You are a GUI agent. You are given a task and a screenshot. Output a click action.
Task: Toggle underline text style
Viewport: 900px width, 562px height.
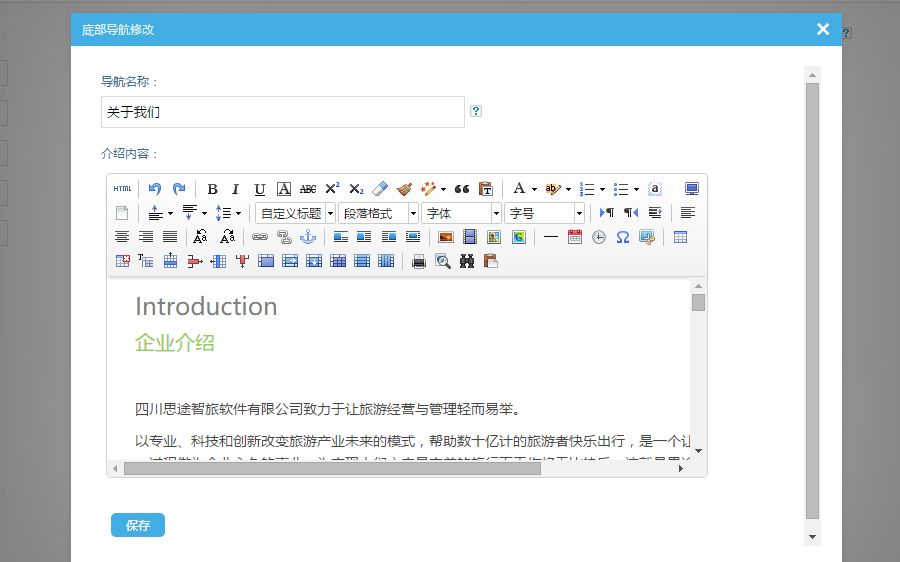(260, 189)
